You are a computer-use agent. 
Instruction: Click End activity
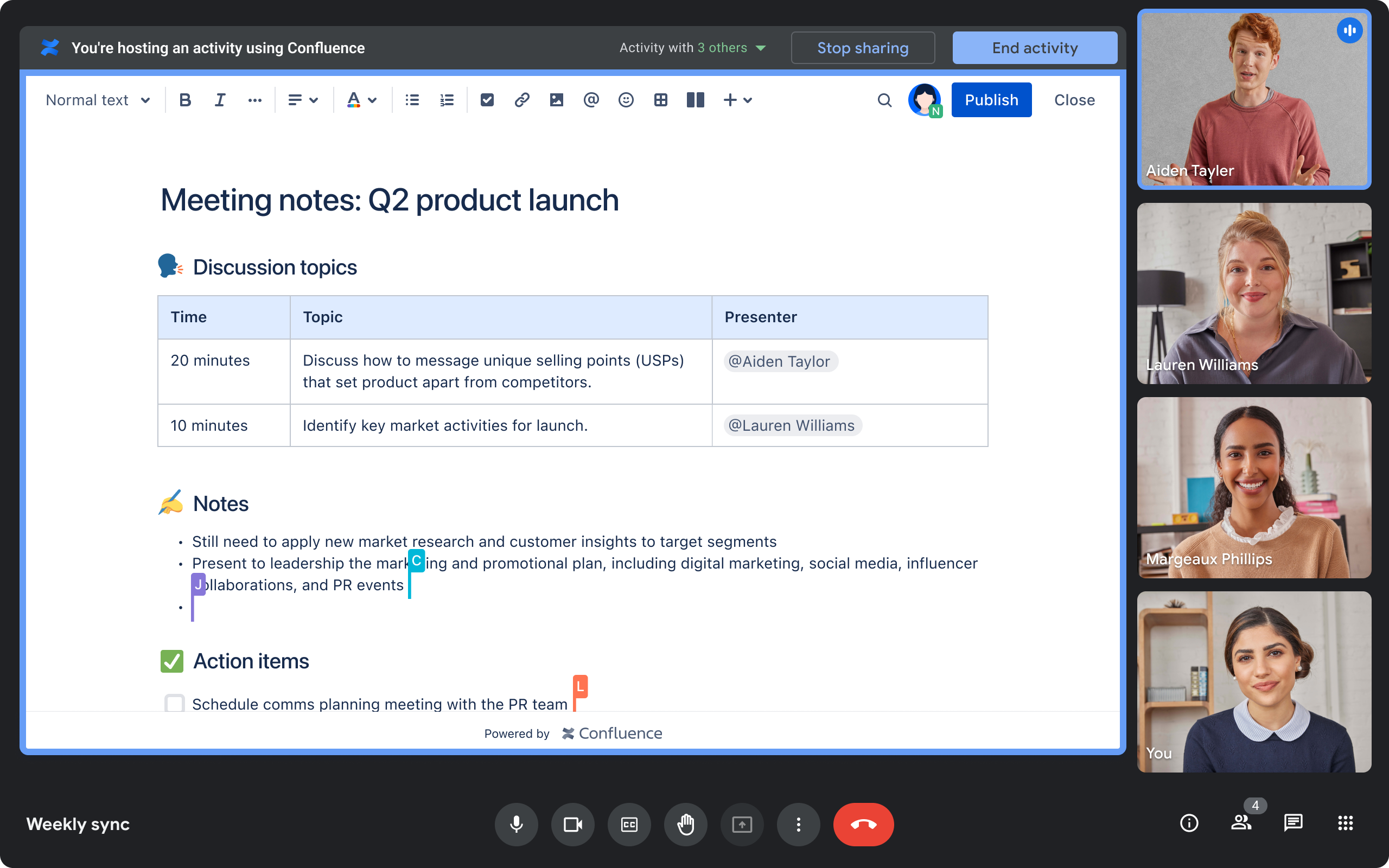[1035, 48]
